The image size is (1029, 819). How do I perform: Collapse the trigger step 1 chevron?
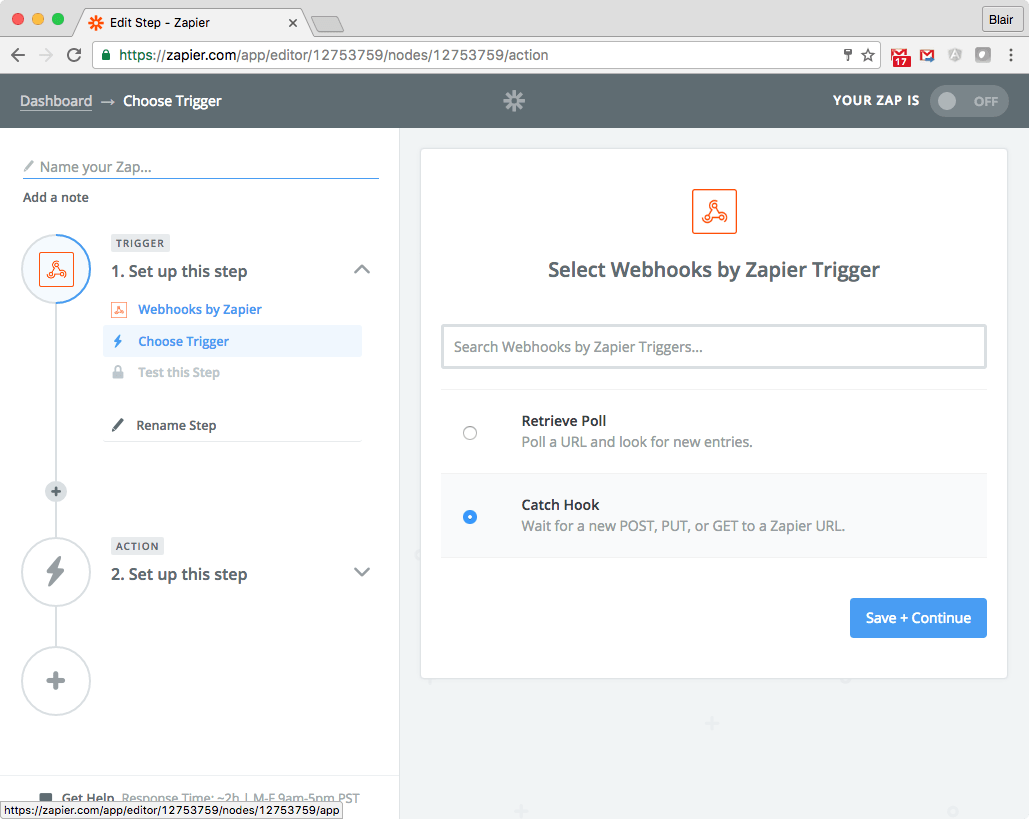pos(362,270)
